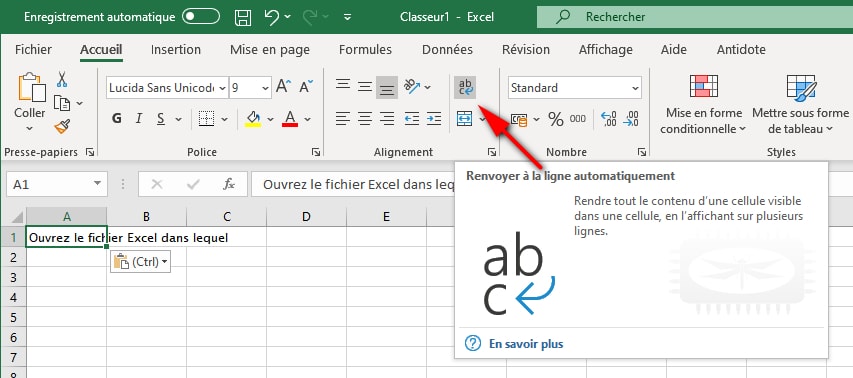The width and height of the screenshot is (853, 378).
Task: Click the save diskette icon in title bar
Action: coord(243,17)
